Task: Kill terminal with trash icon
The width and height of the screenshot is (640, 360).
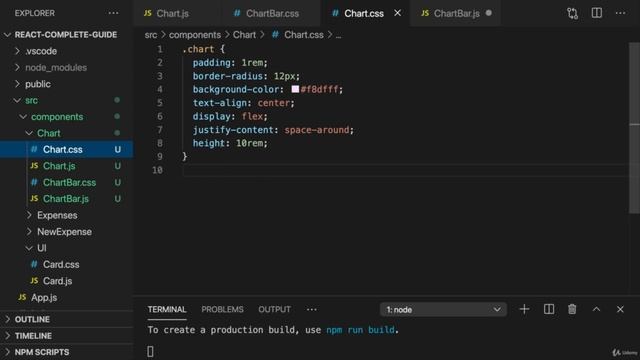Action: (x=572, y=309)
